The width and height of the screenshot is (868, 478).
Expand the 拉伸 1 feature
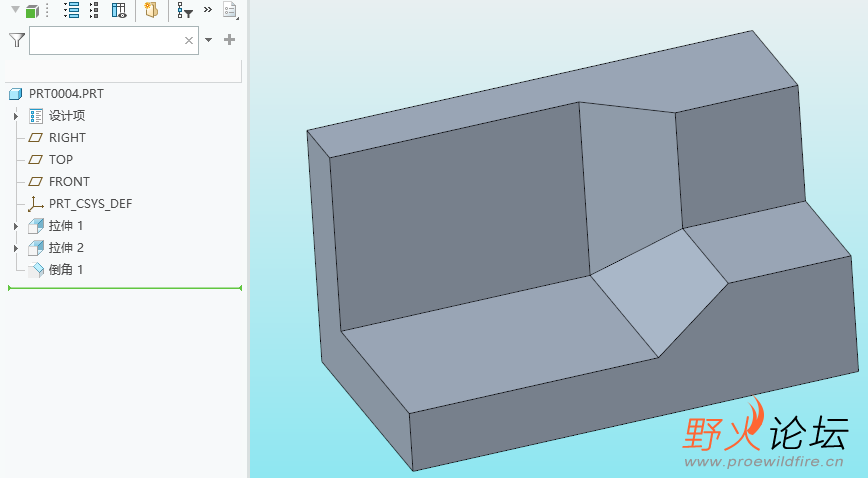click(x=16, y=226)
